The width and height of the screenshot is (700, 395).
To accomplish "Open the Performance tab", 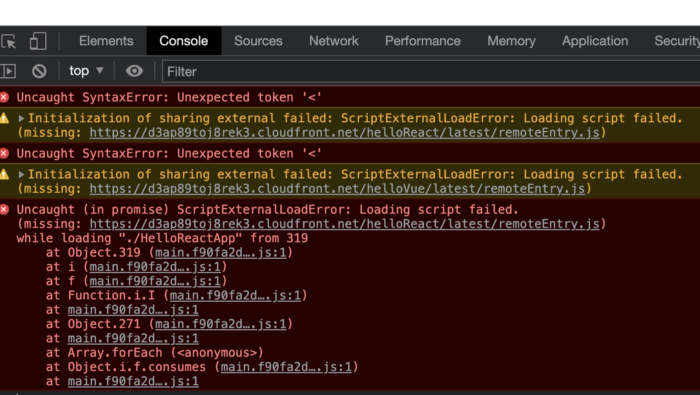I will click(x=423, y=41).
